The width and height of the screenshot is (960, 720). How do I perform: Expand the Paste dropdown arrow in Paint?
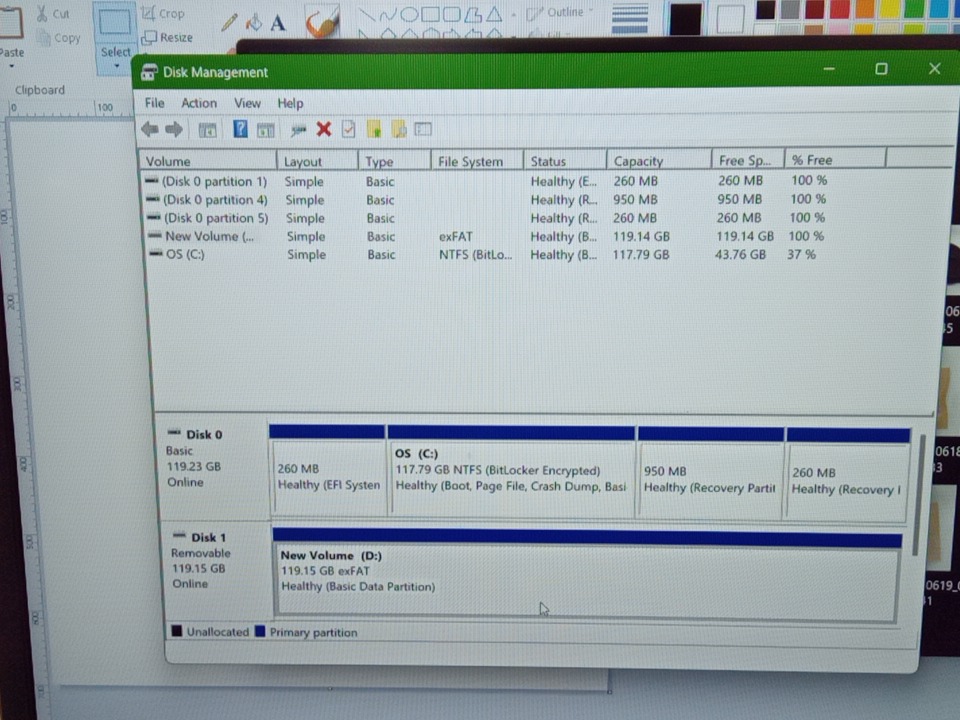click(x=11, y=66)
